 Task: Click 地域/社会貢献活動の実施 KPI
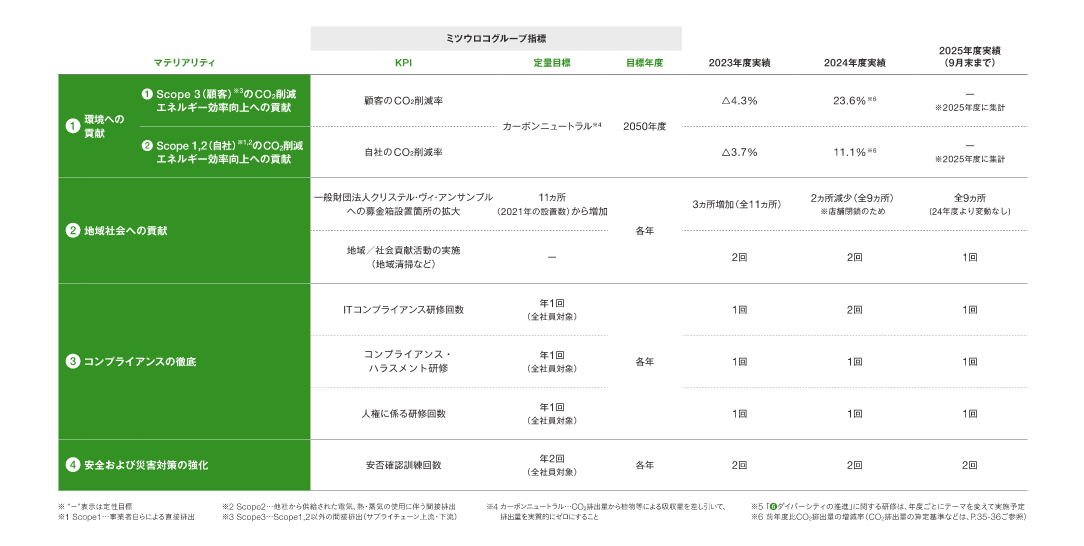pos(403,256)
